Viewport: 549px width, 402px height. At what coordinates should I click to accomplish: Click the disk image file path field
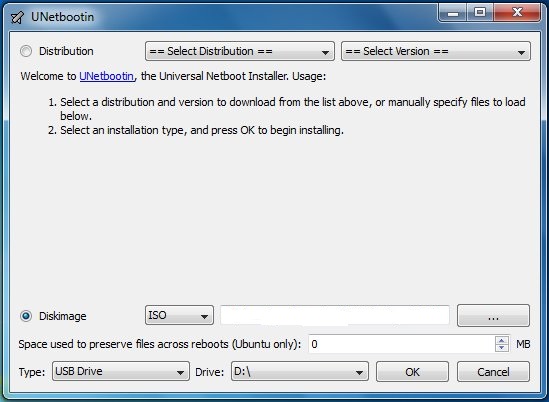335,315
